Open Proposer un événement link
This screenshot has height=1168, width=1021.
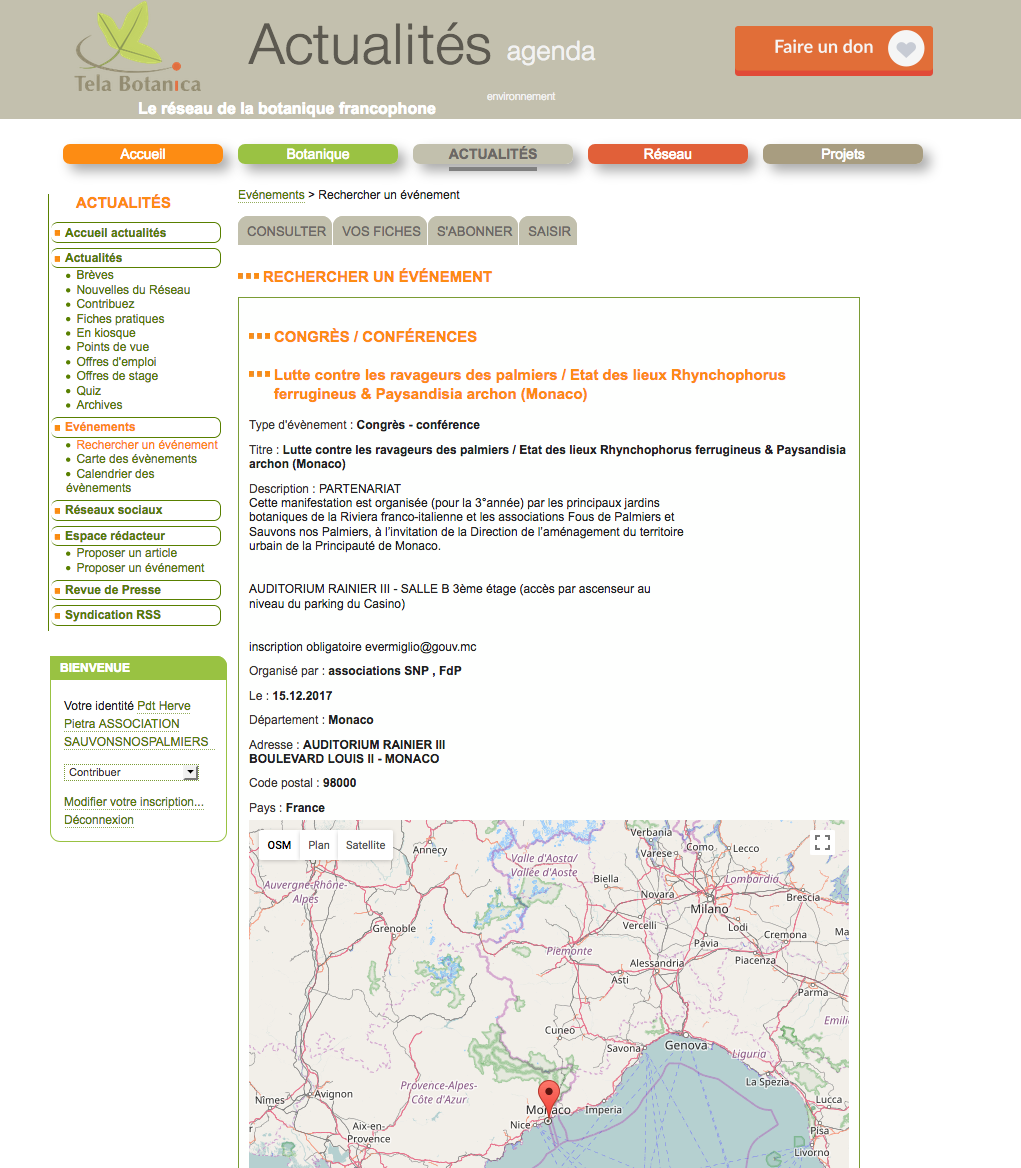[x=140, y=568]
